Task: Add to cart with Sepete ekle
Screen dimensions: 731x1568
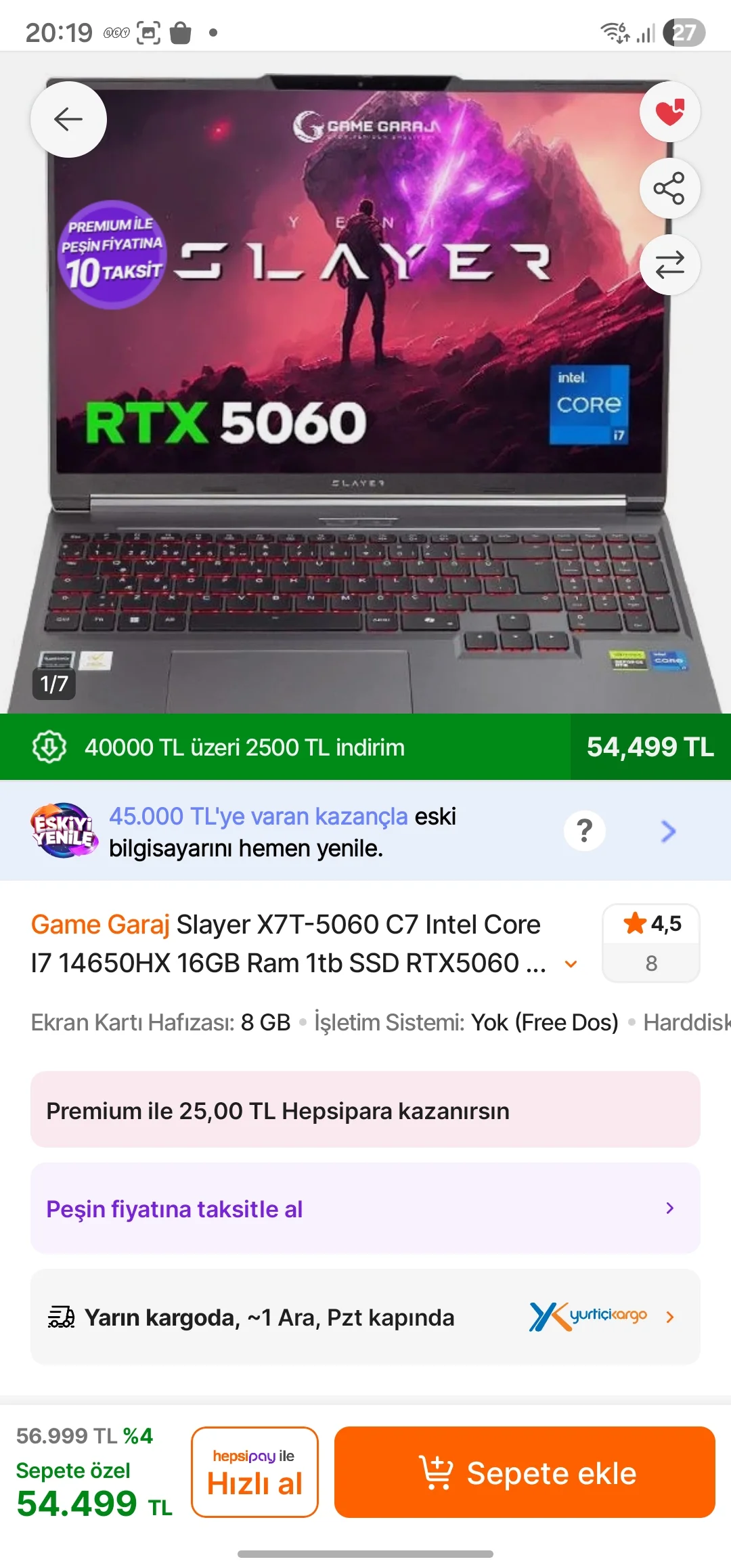Action: (x=525, y=1472)
